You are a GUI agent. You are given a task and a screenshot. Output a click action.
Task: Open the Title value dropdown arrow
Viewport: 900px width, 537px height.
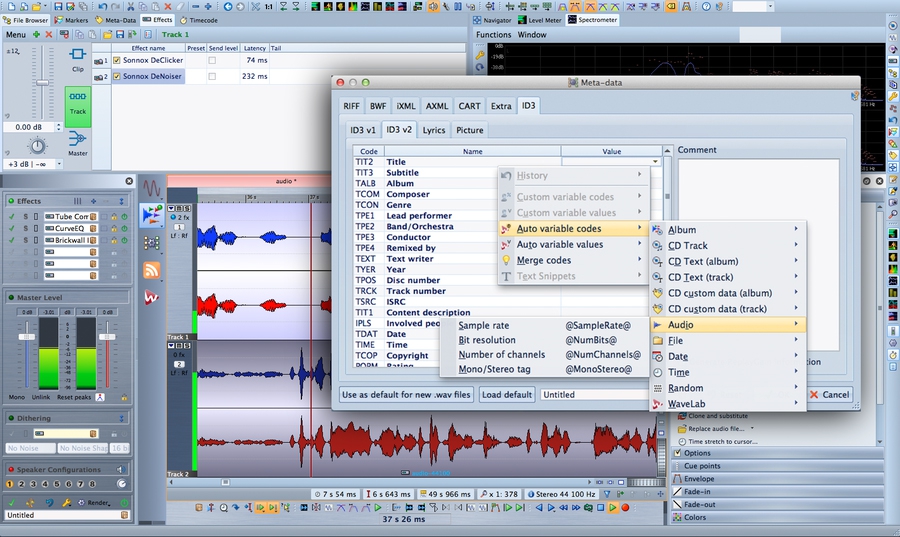click(x=656, y=162)
